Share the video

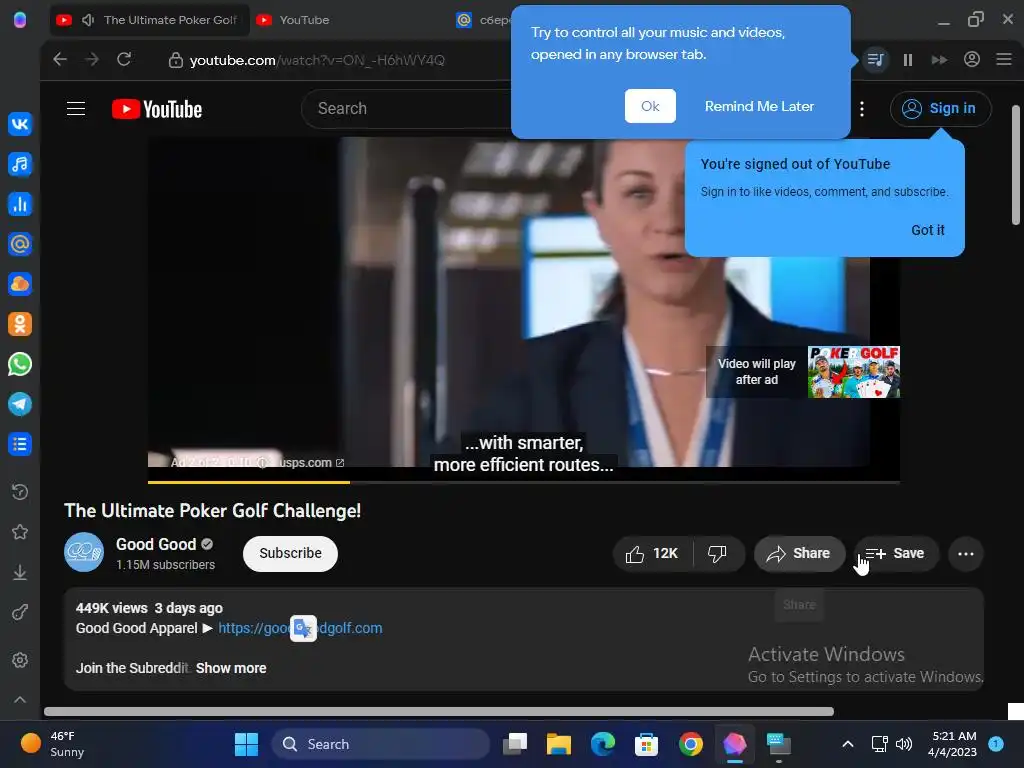(x=799, y=554)
